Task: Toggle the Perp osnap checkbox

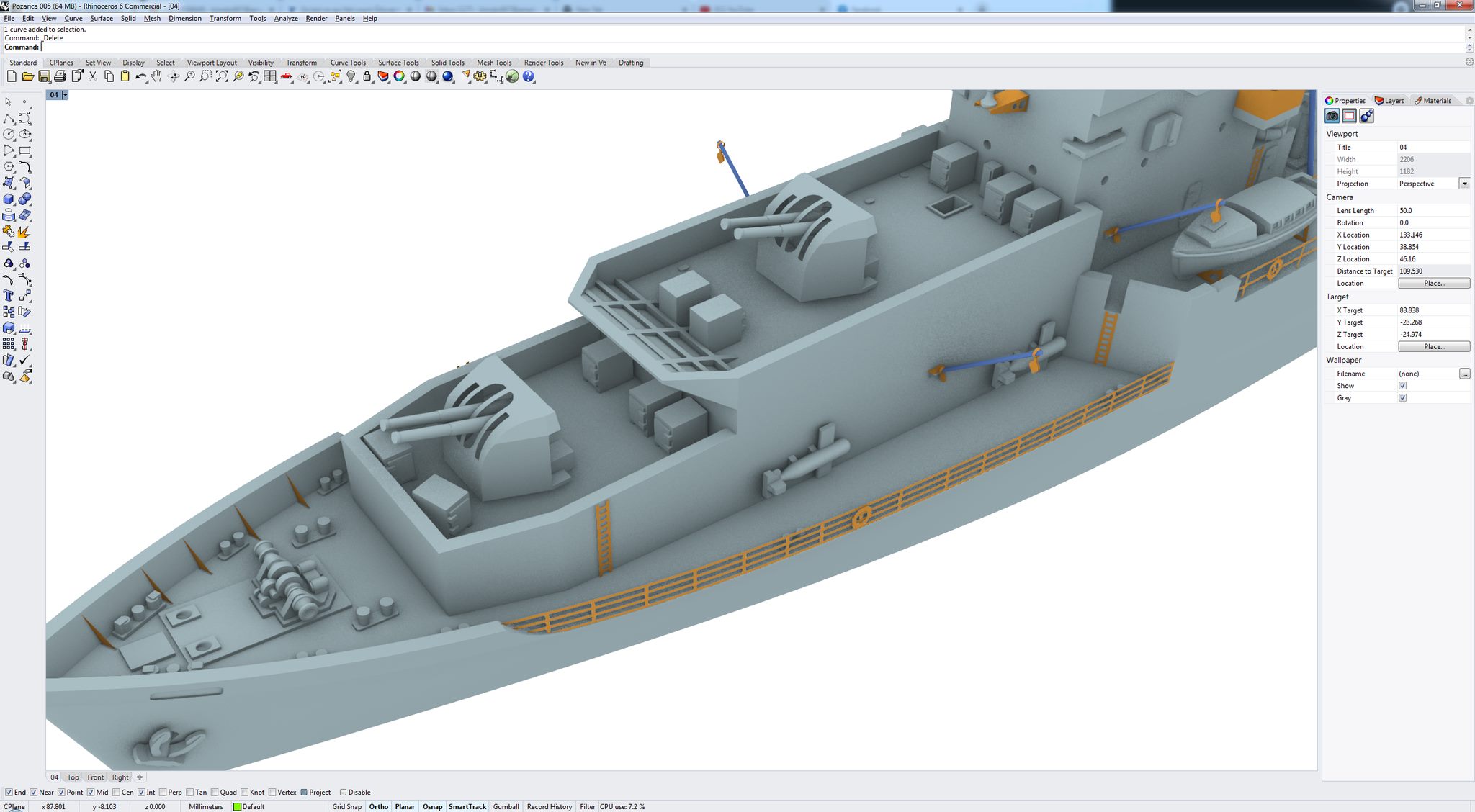Action: tap(163, 792)
